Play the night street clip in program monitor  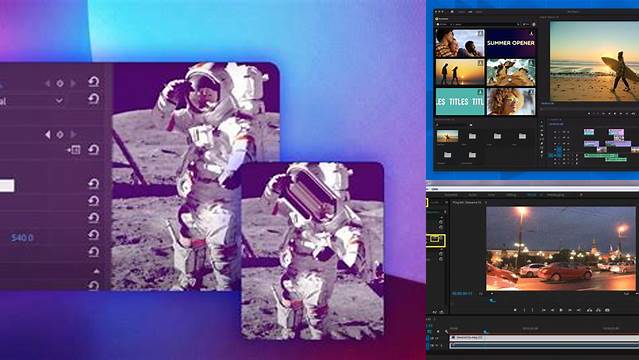[x=561, y=310]
